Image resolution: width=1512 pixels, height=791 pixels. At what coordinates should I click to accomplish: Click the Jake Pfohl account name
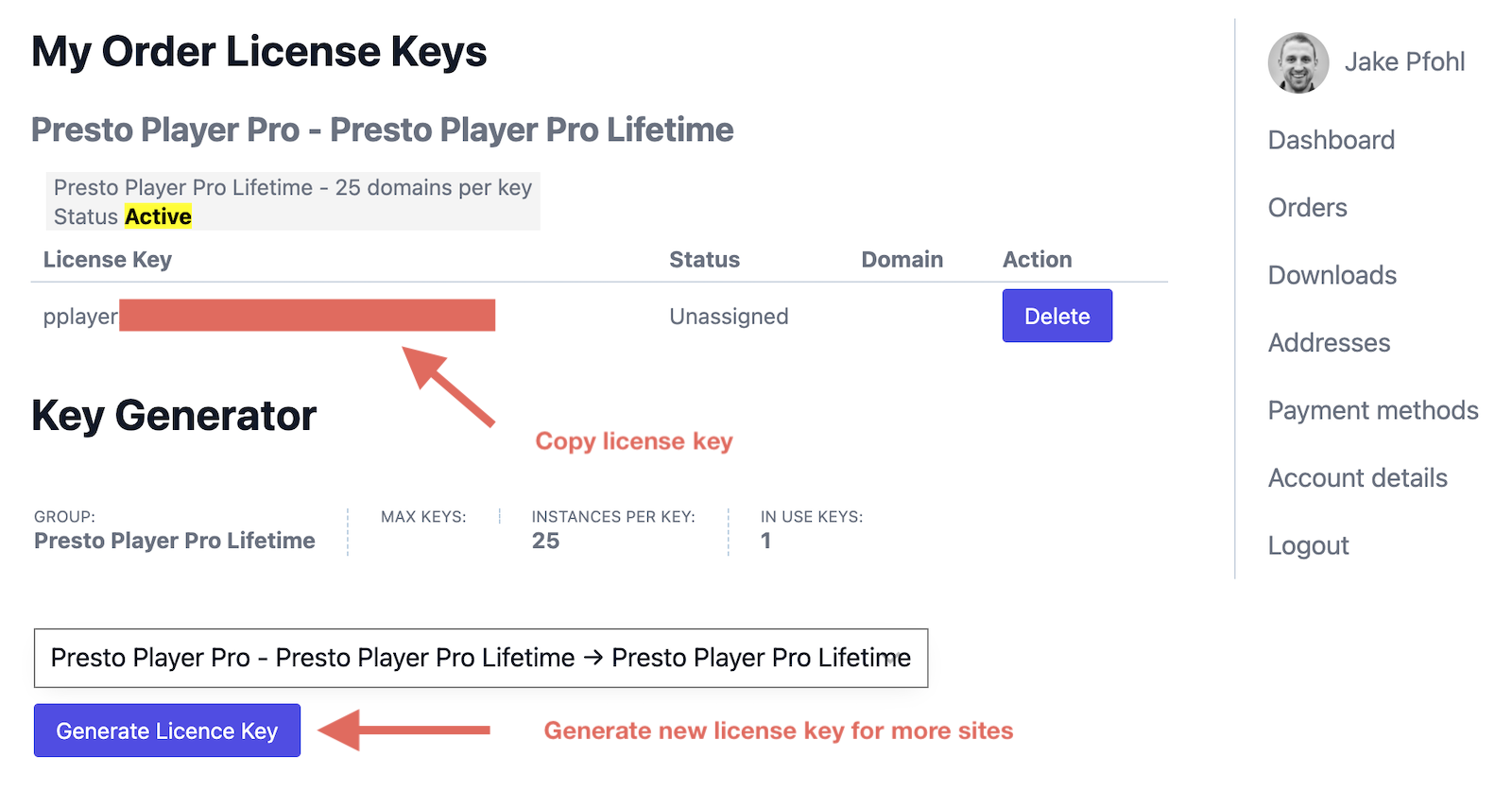1404,62
